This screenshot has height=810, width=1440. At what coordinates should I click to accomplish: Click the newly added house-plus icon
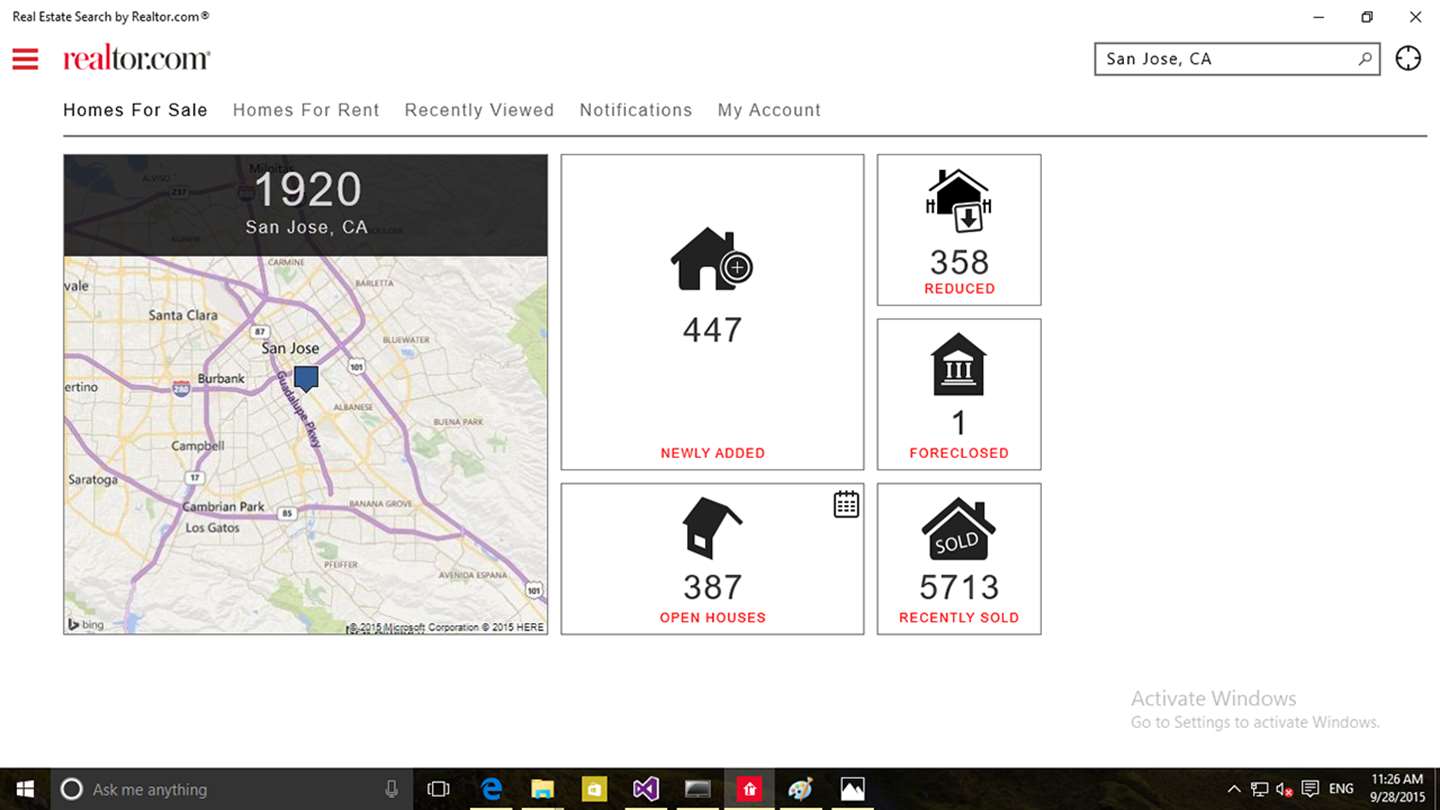coord(711,259)
